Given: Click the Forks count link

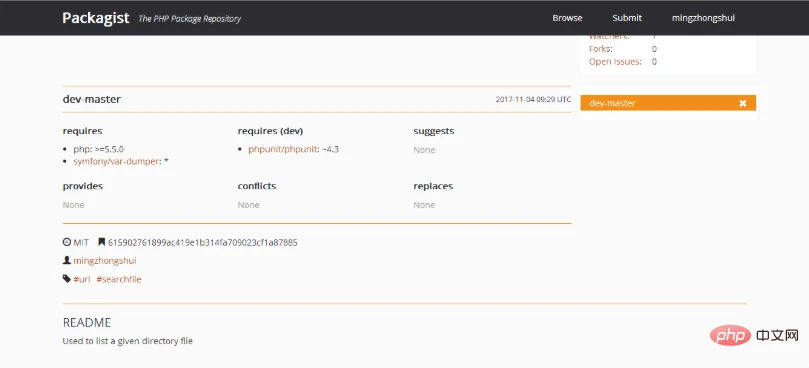Looking at the screenshot, I should (x=601, y=49).
